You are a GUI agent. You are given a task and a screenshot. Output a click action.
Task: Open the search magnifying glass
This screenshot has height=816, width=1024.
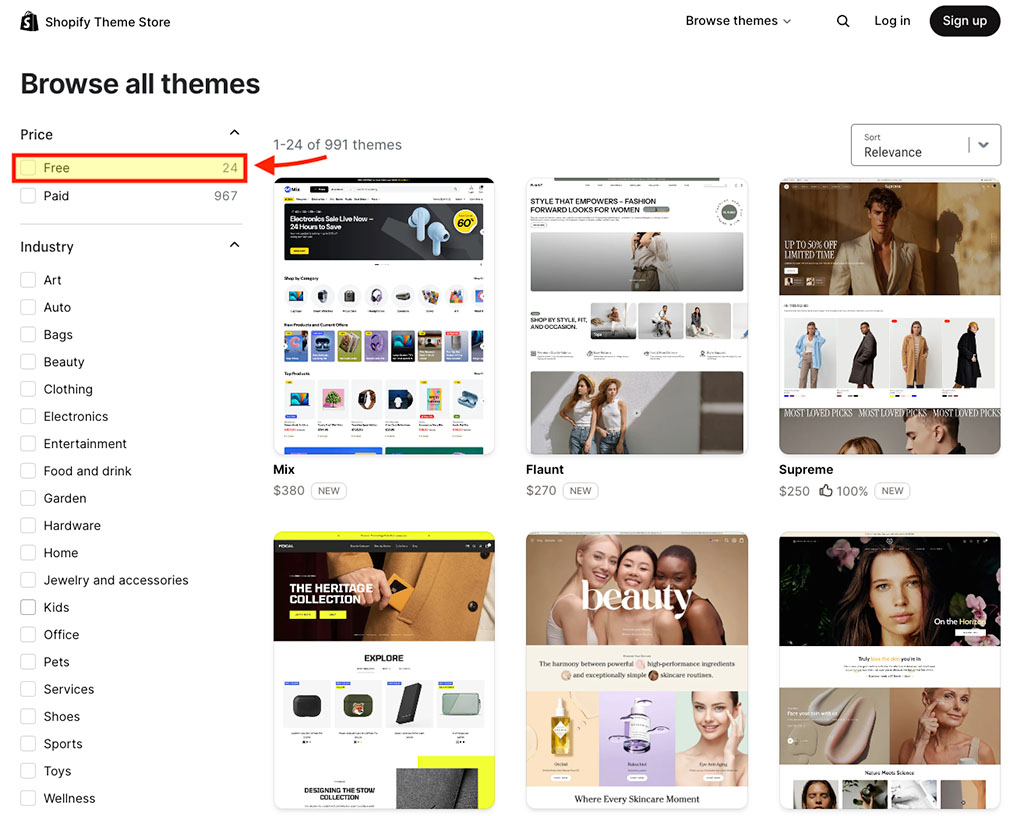coord(843,20)
